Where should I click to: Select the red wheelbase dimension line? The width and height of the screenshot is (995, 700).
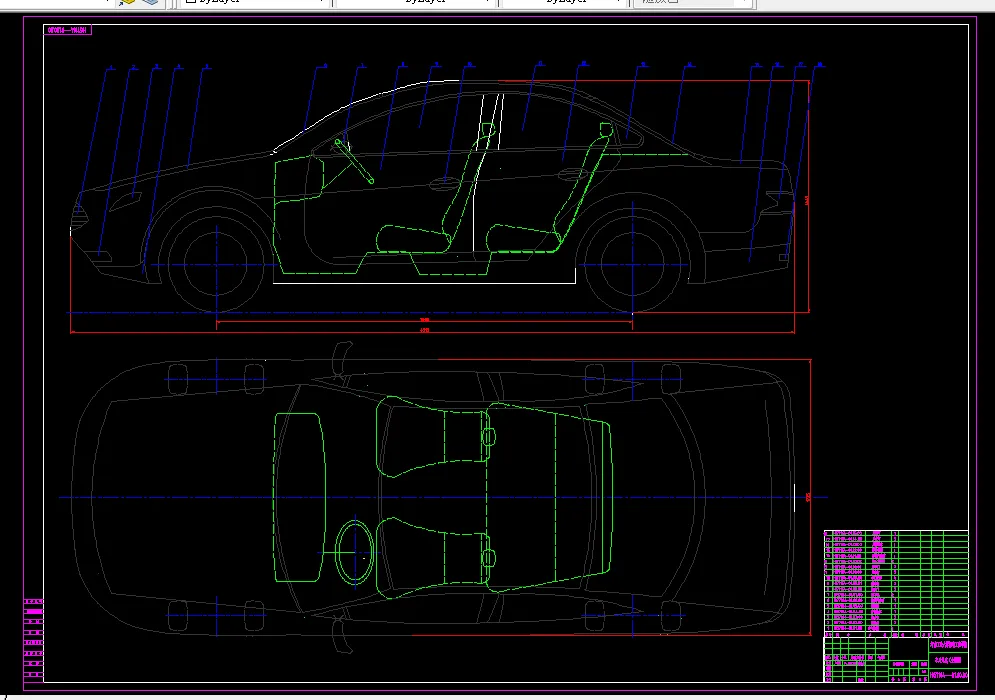pos(424,322)
